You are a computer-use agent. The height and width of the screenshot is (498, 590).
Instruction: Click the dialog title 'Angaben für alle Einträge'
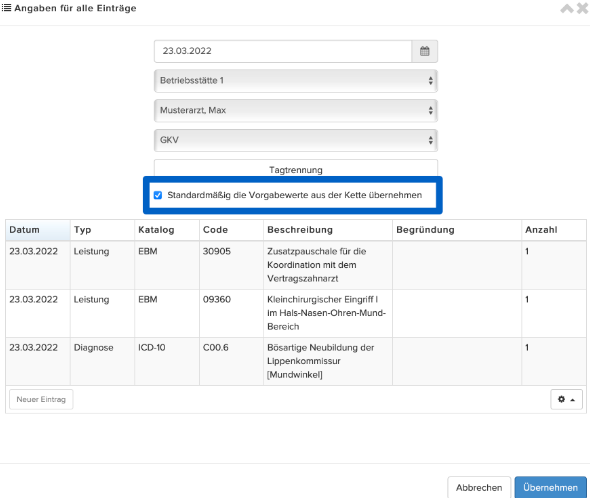pos(75,8)
